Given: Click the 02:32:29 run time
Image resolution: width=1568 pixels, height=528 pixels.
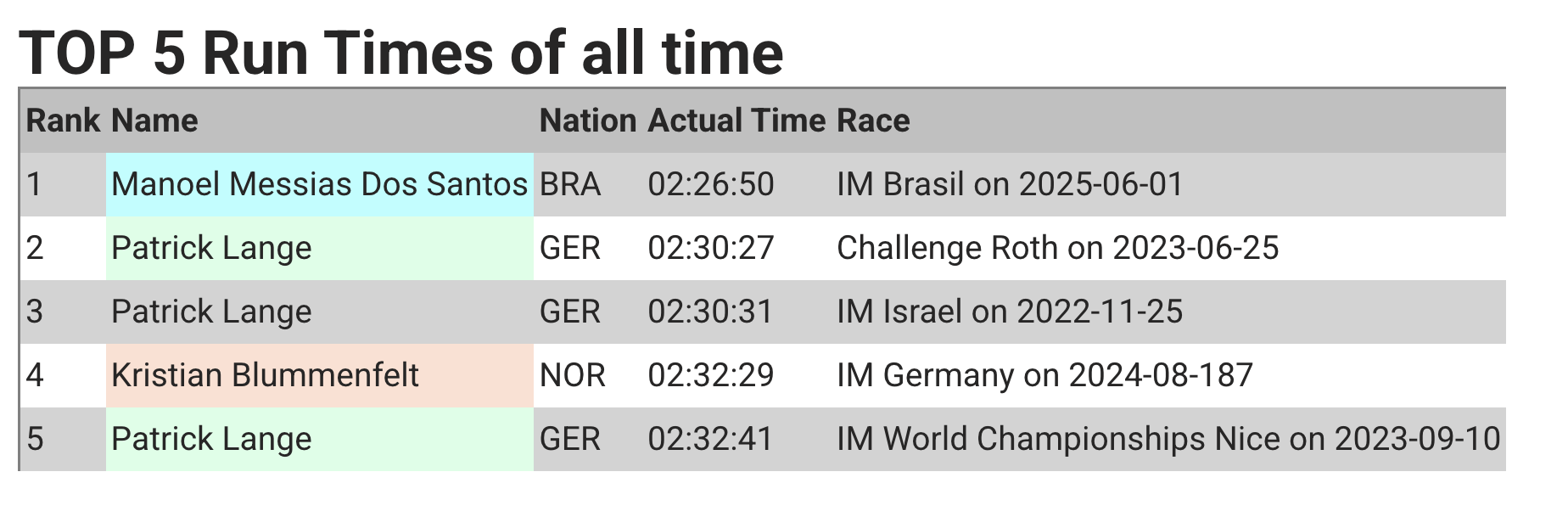Looking at the screenshot, I should point(711,375).
